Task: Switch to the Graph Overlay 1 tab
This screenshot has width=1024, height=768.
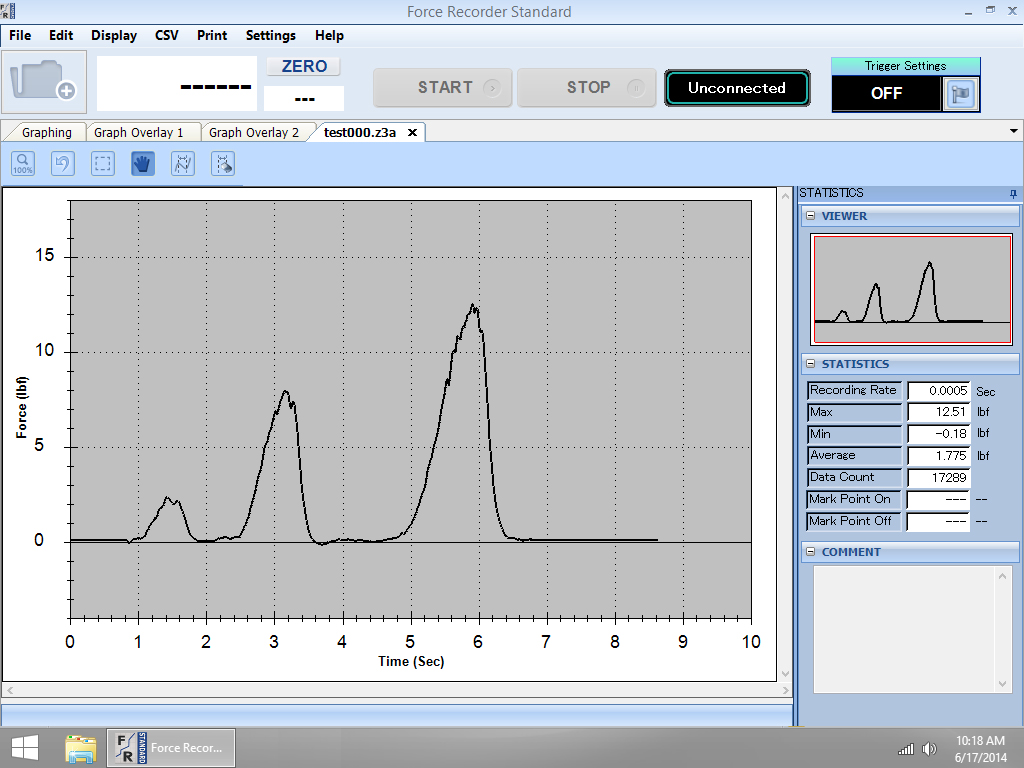Action: click(x=138, y=133)
